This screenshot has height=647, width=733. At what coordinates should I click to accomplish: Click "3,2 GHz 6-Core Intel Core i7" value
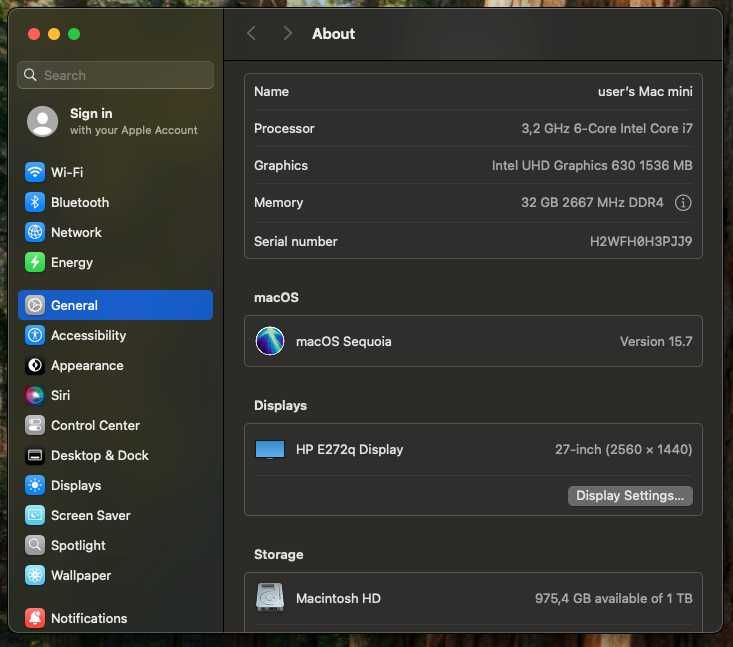click(607, 129)
